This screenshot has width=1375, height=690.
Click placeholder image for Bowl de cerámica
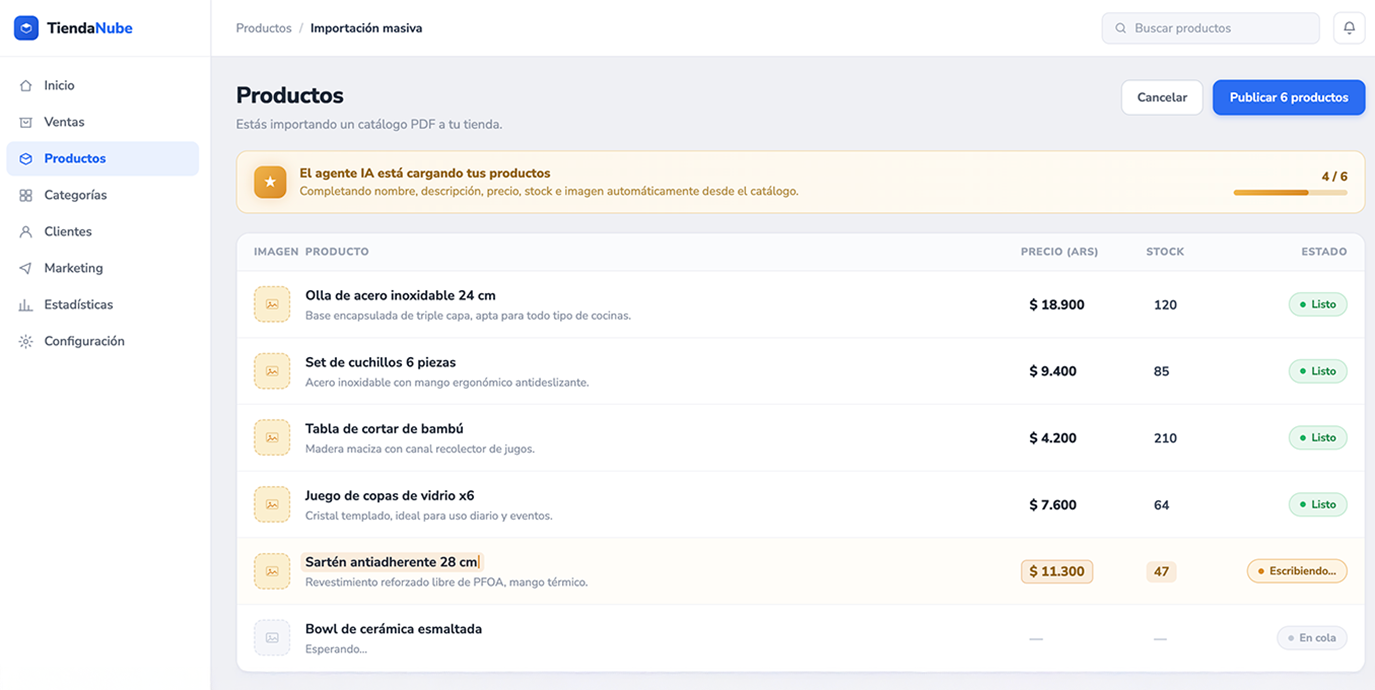pyautogui.click(x=272, y=638)
